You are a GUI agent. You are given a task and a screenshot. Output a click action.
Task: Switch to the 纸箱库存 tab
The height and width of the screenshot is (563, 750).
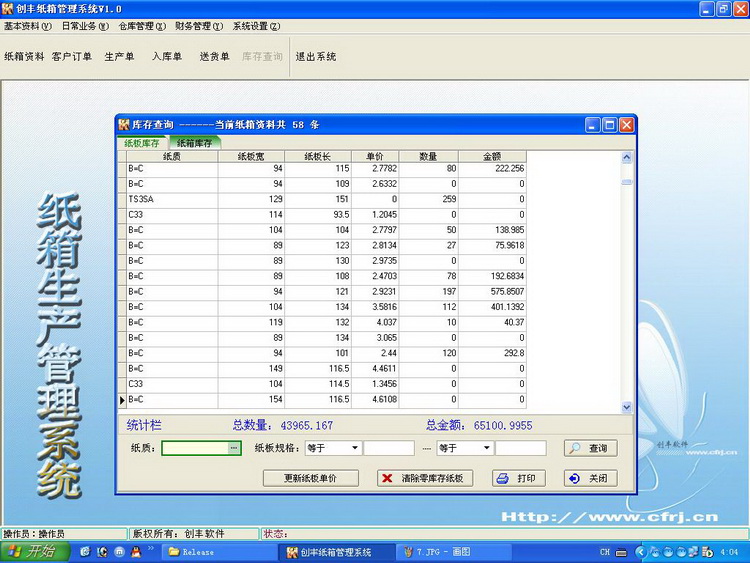point(194,143)
